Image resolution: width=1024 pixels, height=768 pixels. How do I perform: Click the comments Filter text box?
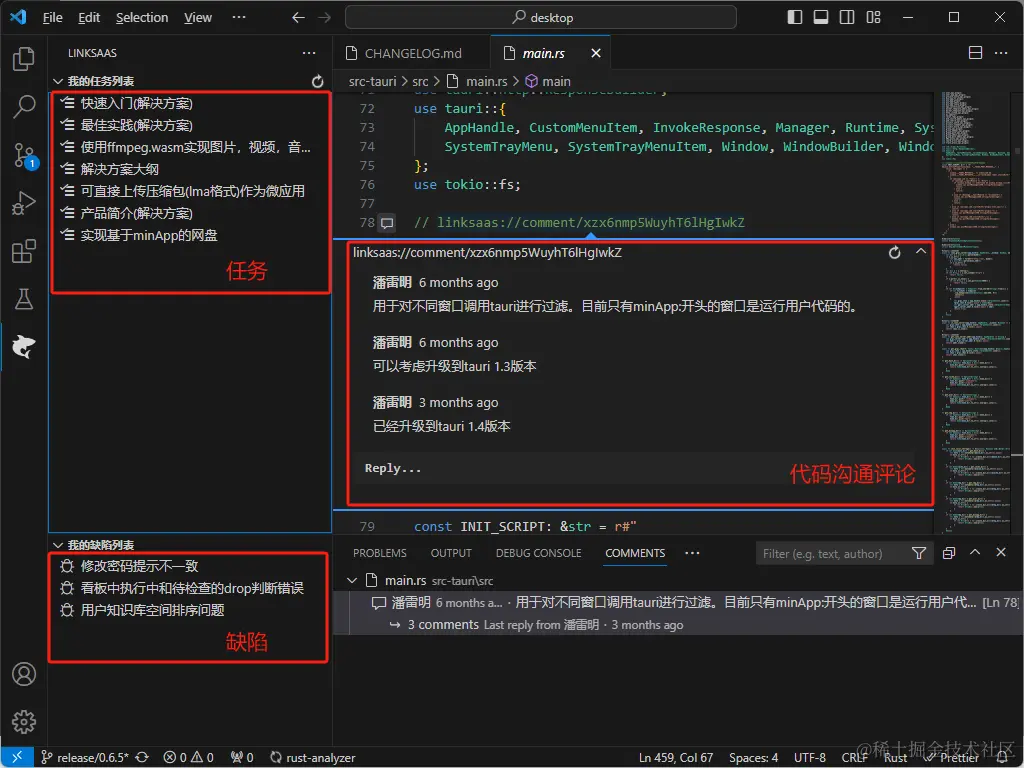point(834,553)
